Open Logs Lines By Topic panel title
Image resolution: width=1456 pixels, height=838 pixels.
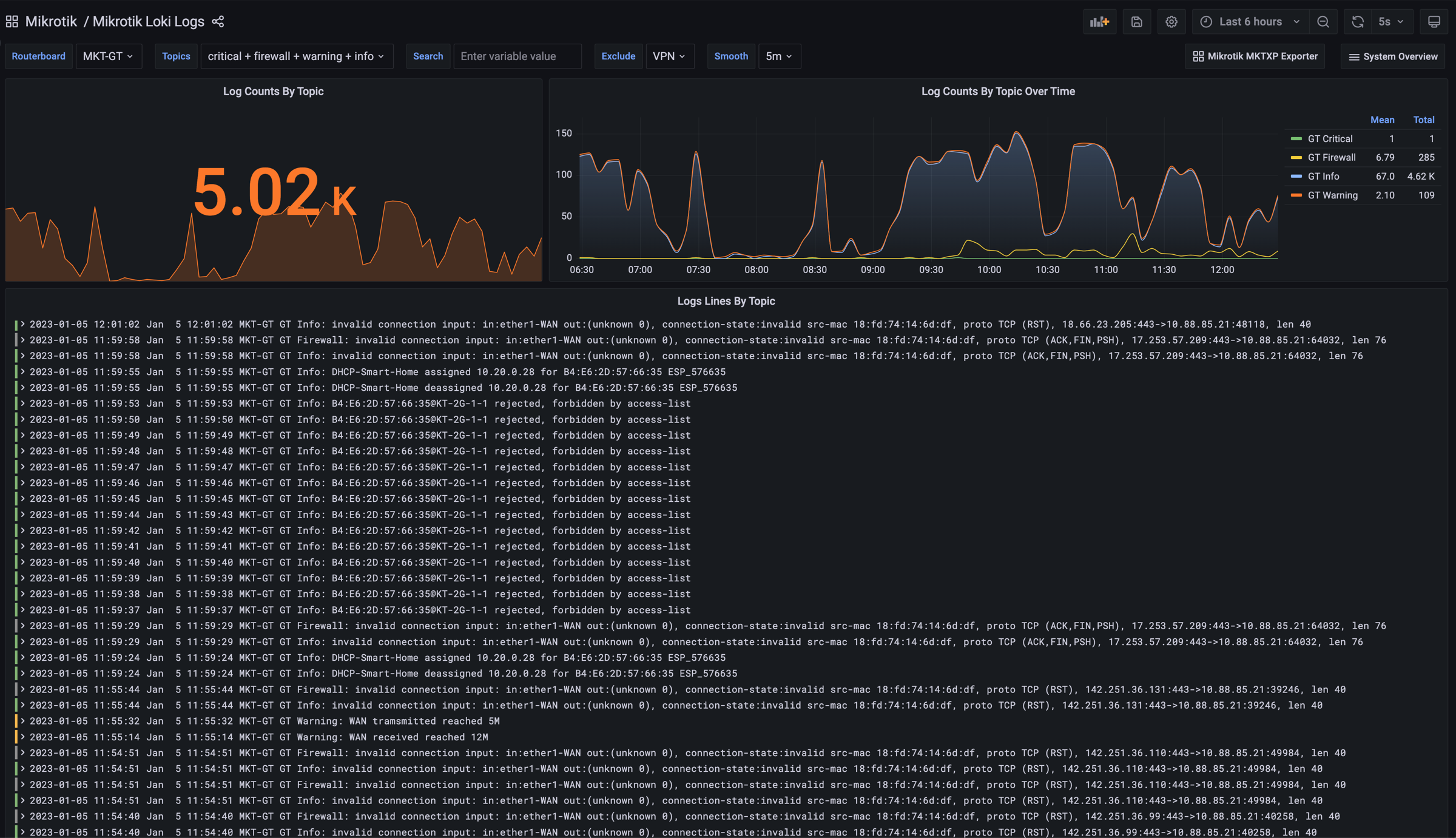pyautogui.click(x=726, y=302)
